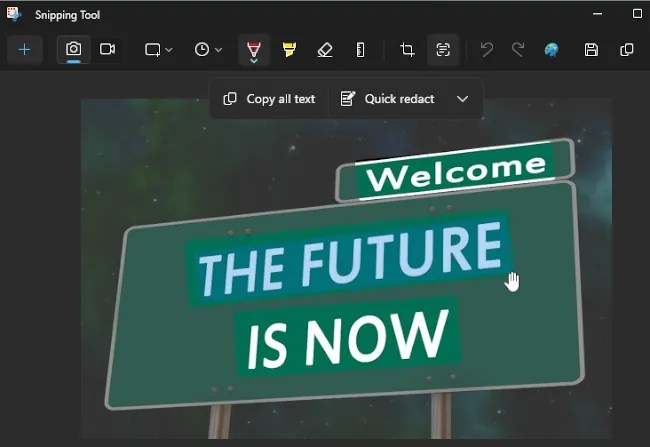This screenshot has height=447, width=650.
Task: Select the red Ballpoint pen tool
Action: point(254,49)
